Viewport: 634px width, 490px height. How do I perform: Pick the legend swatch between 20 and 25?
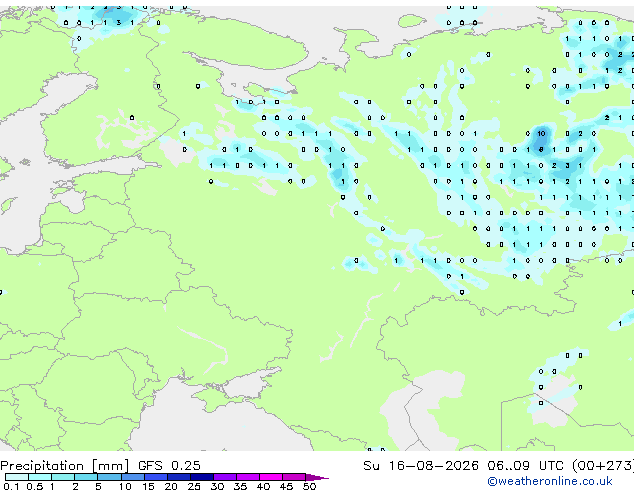(179, 477)
